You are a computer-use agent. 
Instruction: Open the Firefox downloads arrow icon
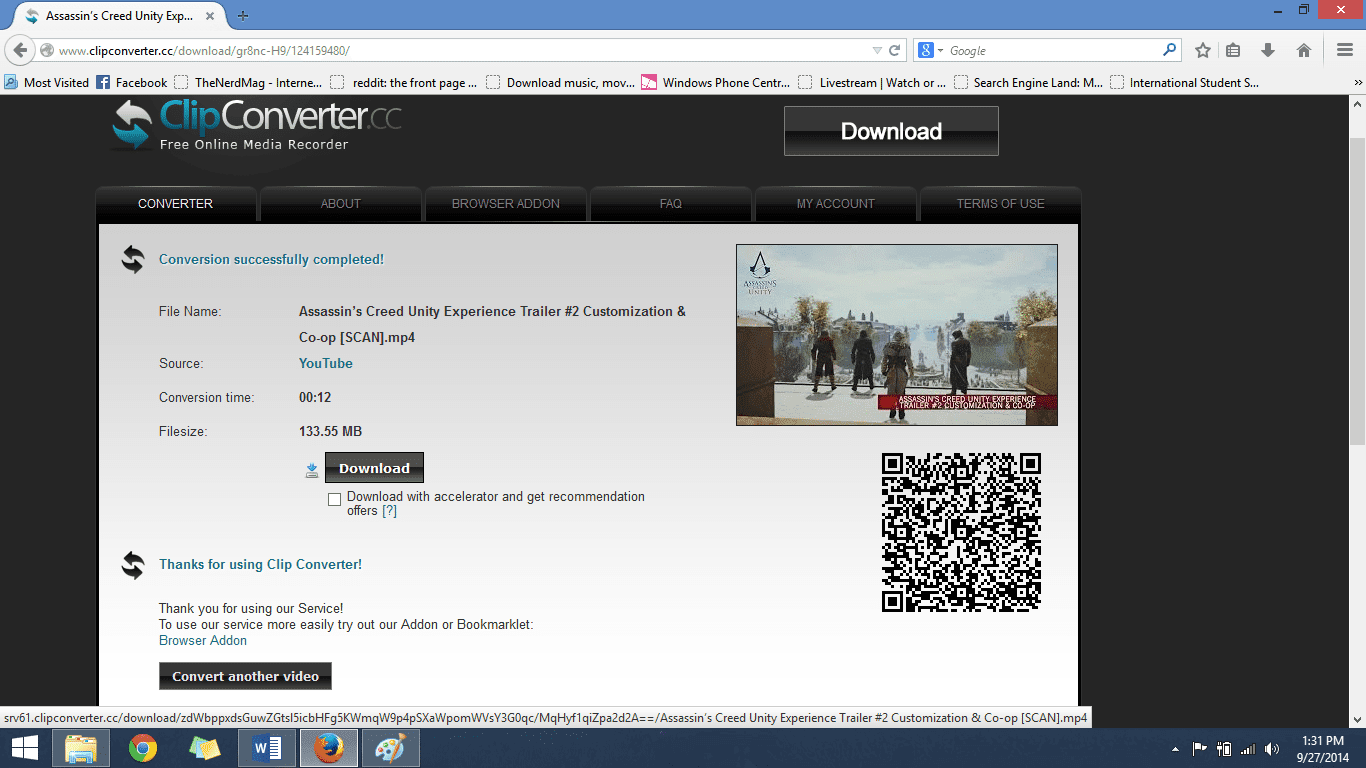[1268, 50]
